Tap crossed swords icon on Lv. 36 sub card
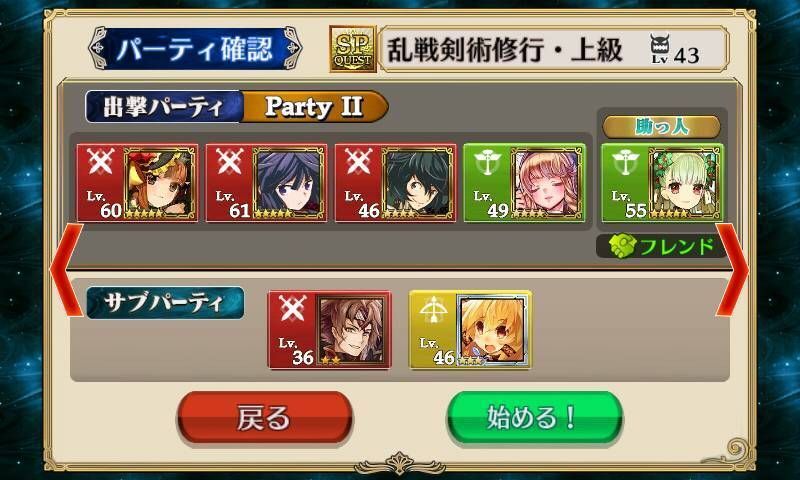The height and width of the screenshot is (480, 800). 292,309
